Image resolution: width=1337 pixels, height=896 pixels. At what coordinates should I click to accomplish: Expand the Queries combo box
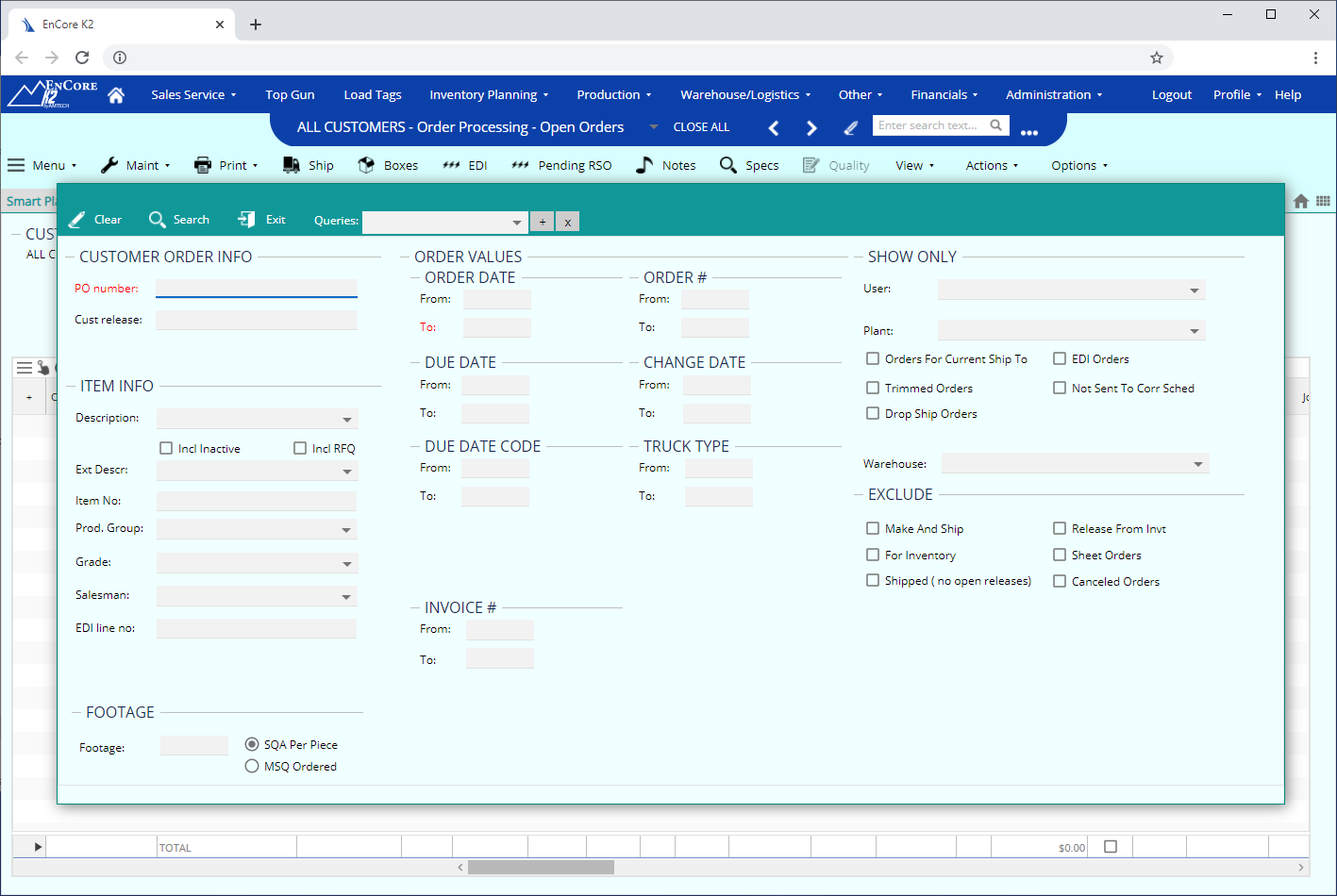pos(516,223)
